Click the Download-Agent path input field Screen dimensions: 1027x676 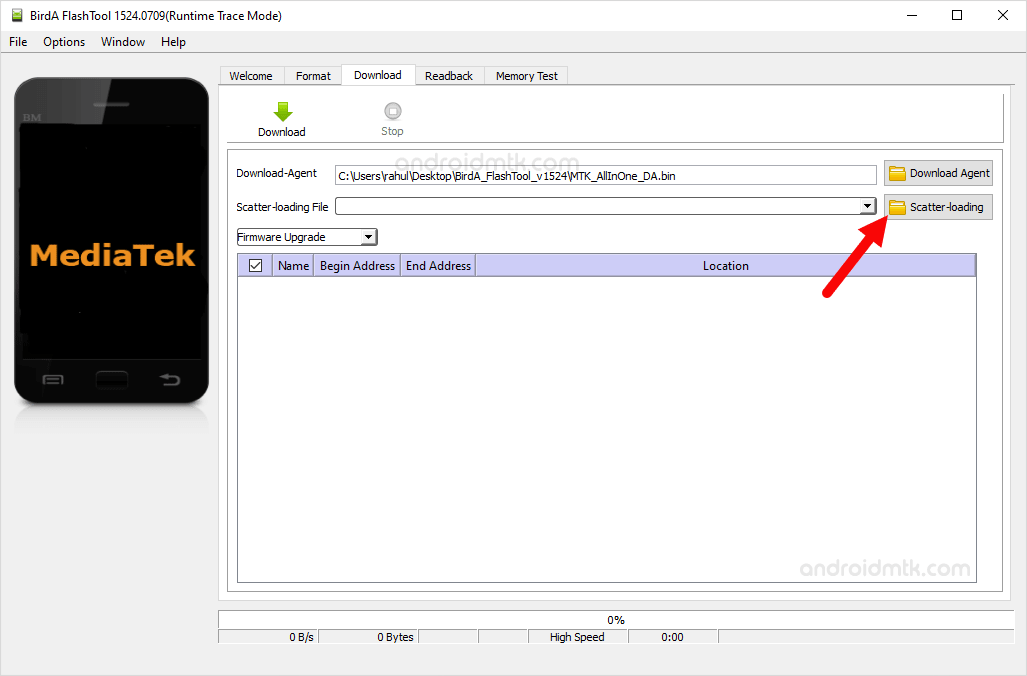click(605, 175)
